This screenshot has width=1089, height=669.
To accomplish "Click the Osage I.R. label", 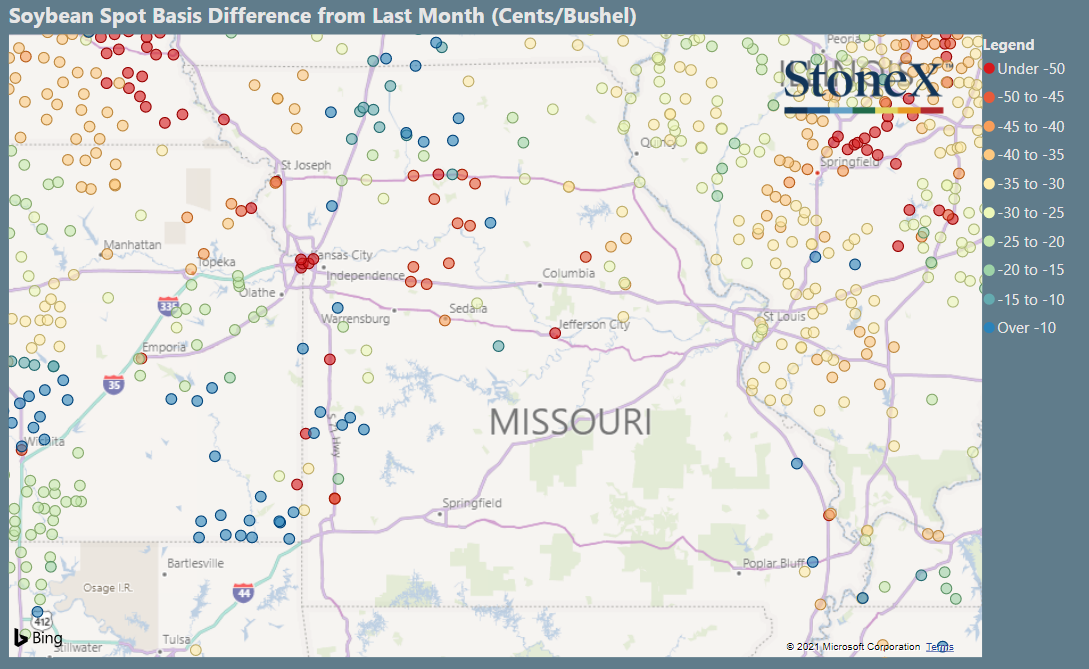I will tap(108, 588).
